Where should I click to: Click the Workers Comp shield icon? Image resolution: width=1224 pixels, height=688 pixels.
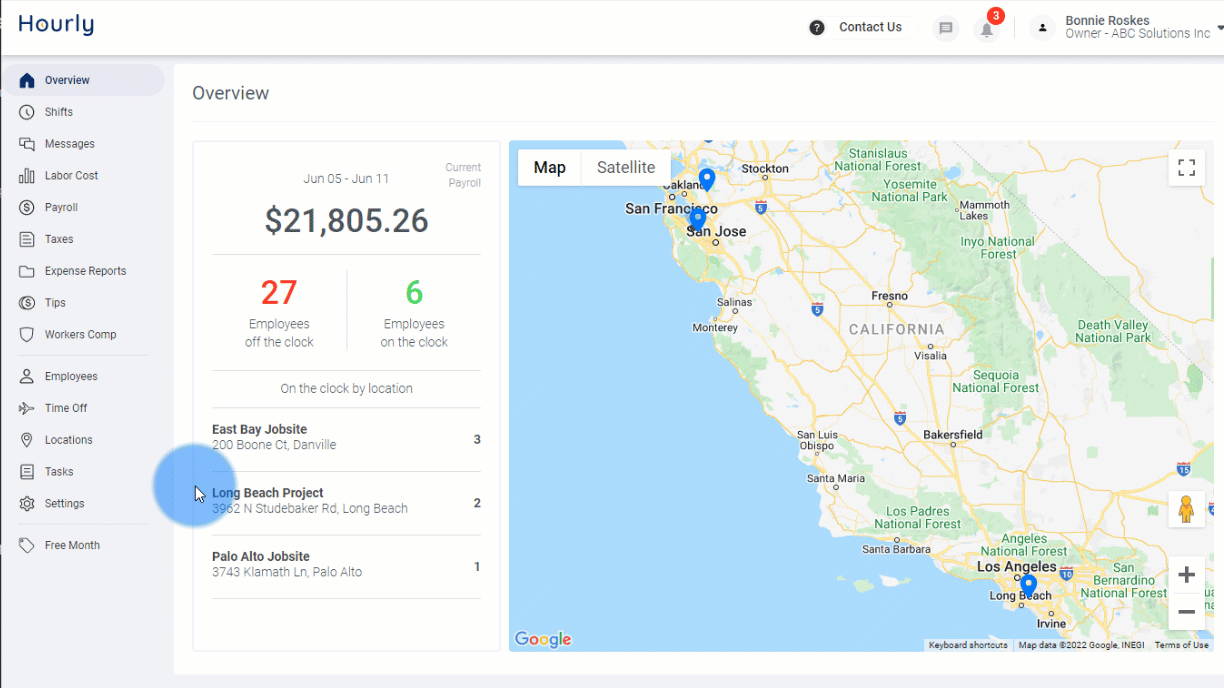click(x=27, y=334)
